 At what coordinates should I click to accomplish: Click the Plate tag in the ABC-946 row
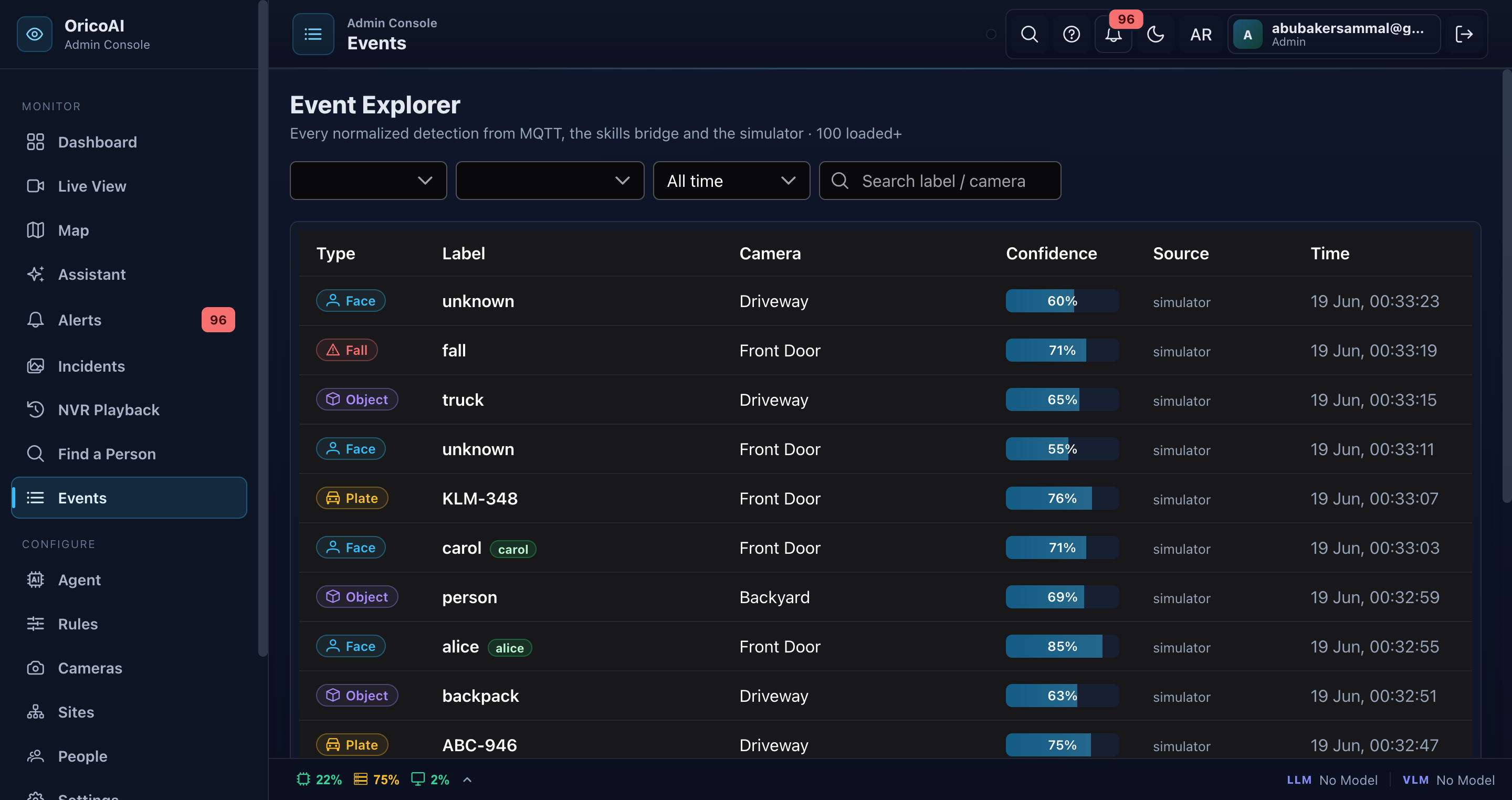(352, 744)
